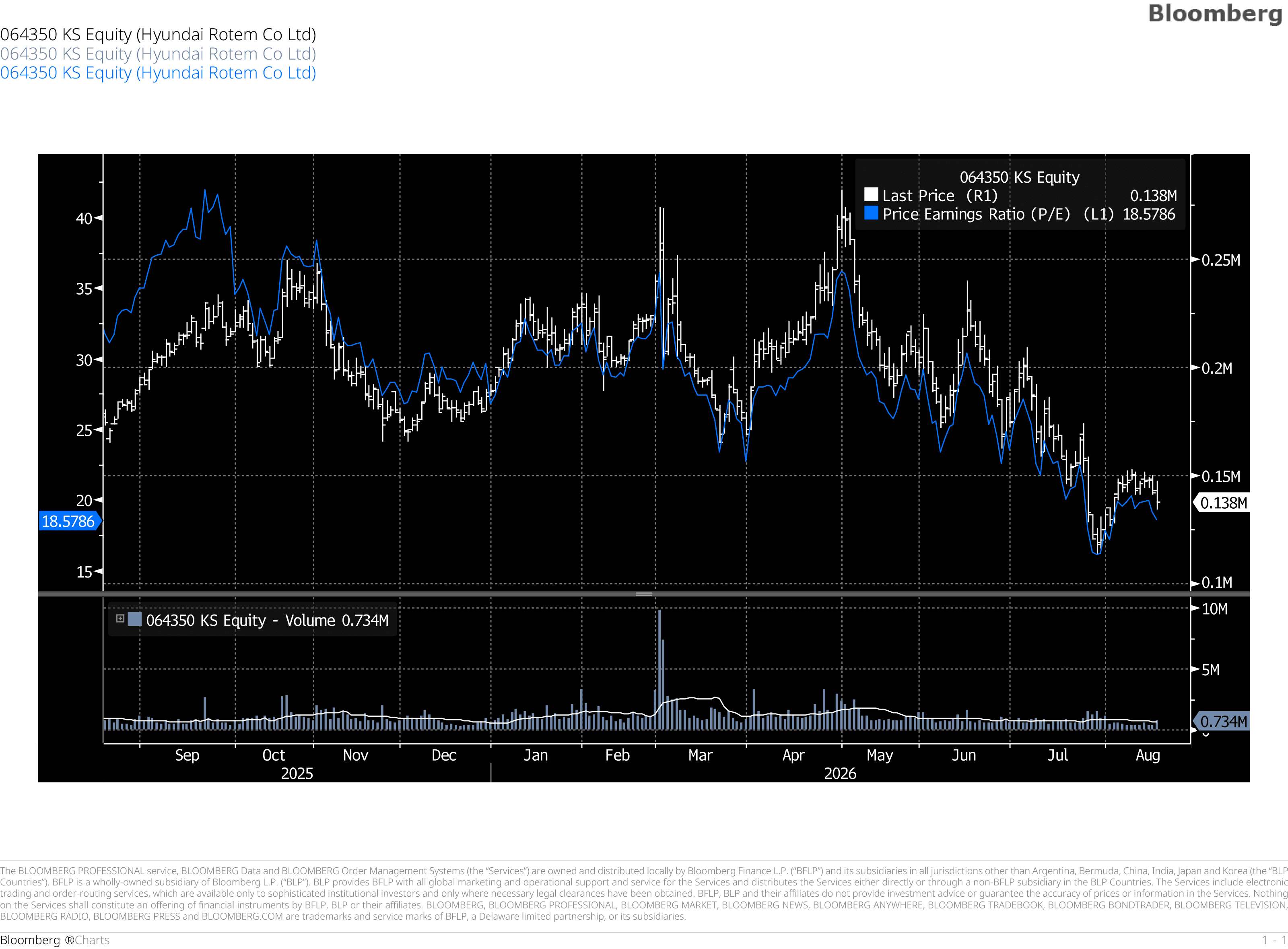Click the '064350 KS Equity' legend header
The width and height of the screenshot is (1288, 949).
point(1019,177)
